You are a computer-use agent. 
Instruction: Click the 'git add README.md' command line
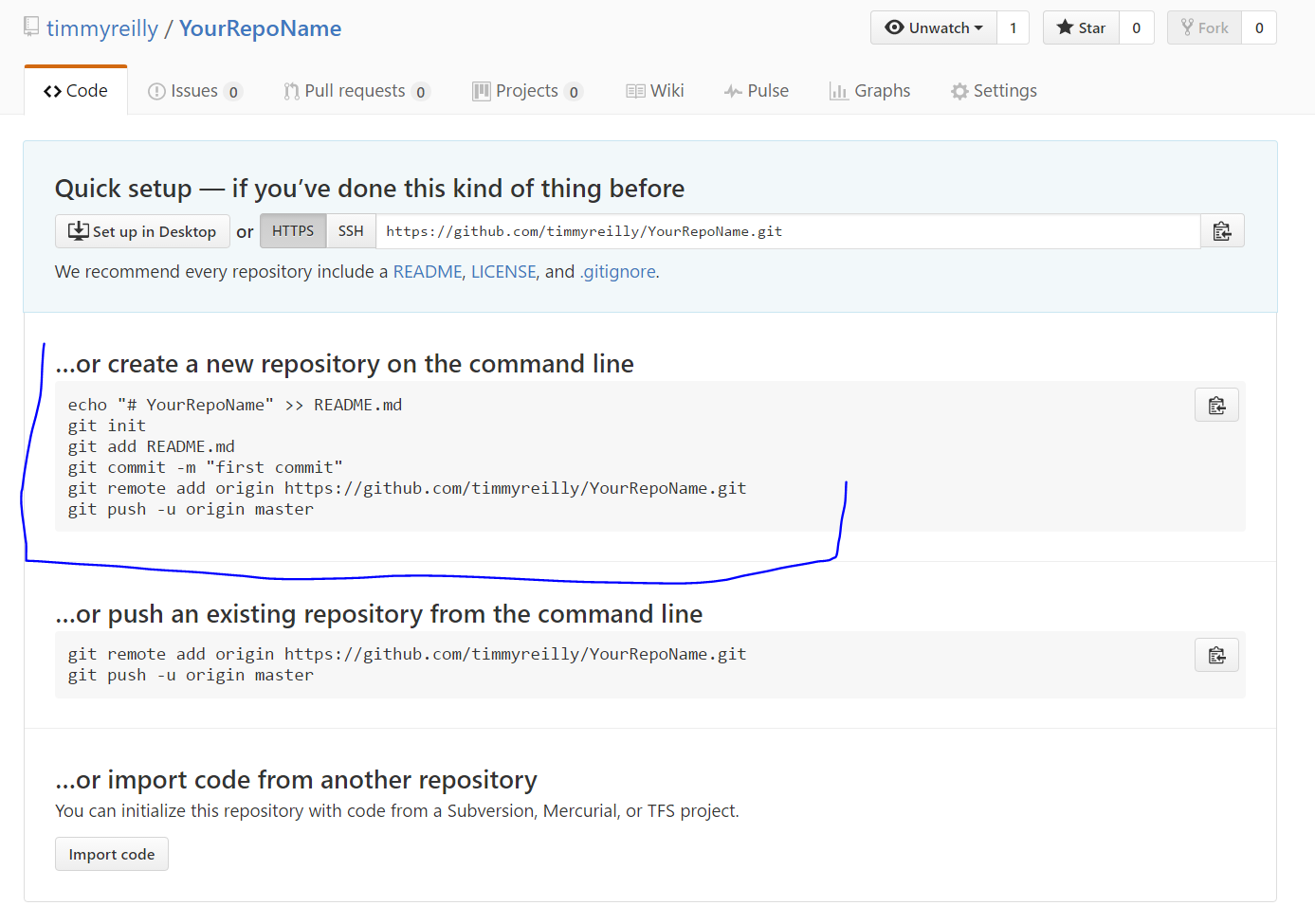click(x=152, y=446)
